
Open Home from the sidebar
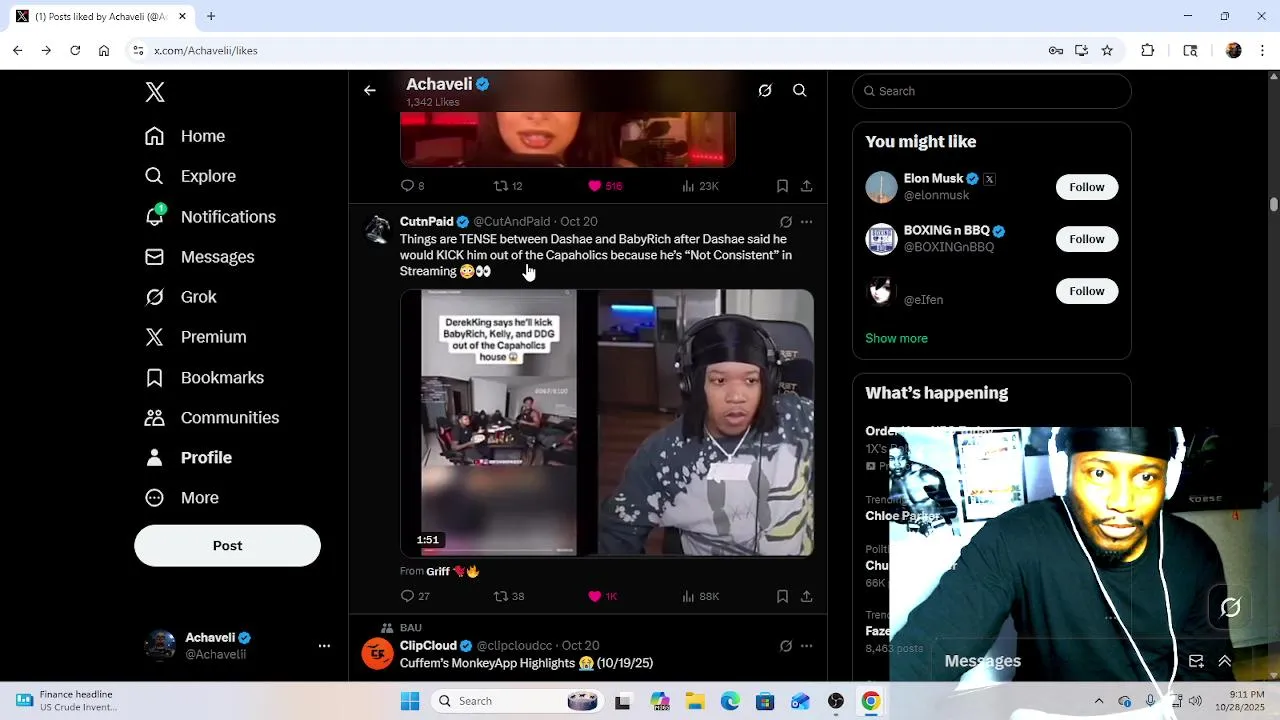click(185, 136)
